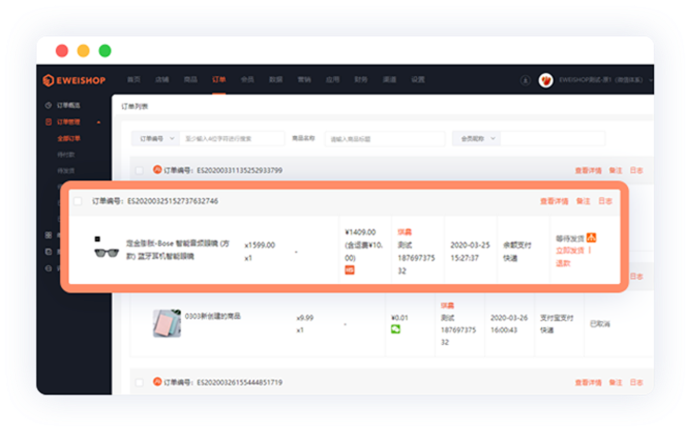Click the 订单概览 sidebar icon
690x431 pixels.
coord(48,105)
